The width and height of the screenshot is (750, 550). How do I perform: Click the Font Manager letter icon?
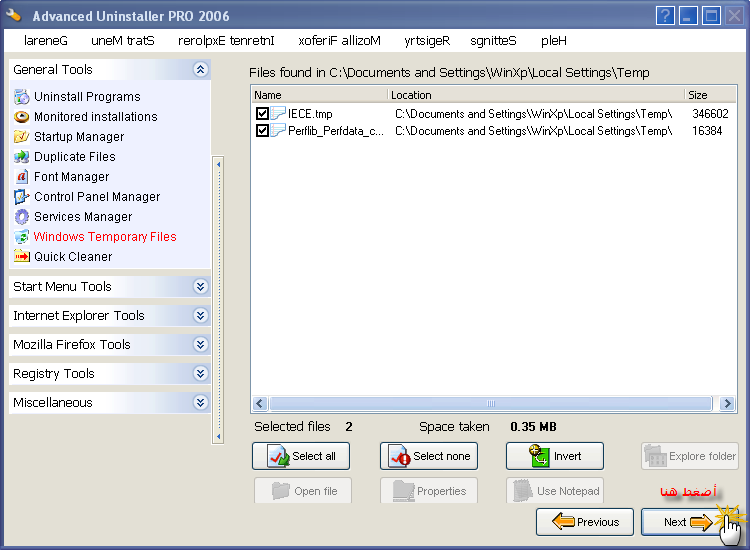click(x=22, y=177)
